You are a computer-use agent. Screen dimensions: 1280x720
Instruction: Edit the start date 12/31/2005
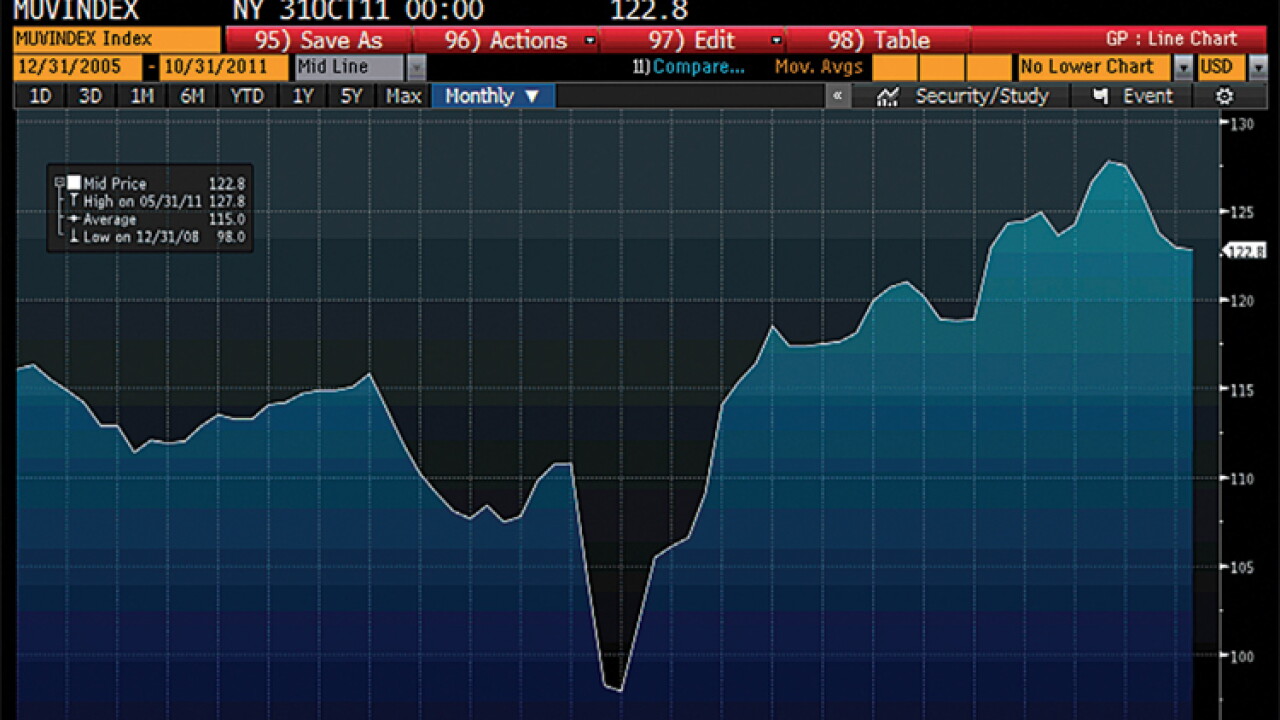77,67
